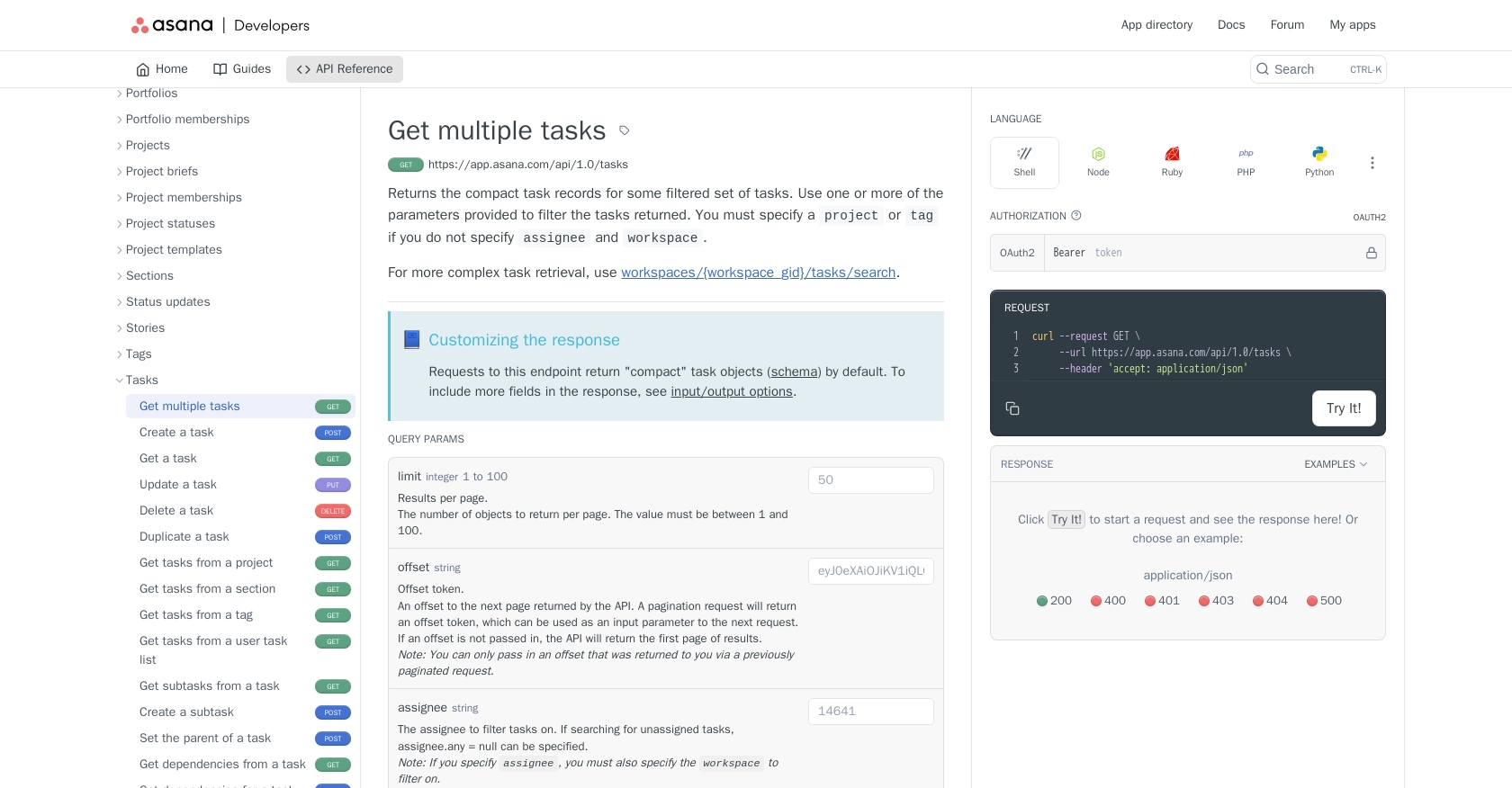Open Docs in top navigation
The image size is (1512, 788).
[x=1231, y=25]
